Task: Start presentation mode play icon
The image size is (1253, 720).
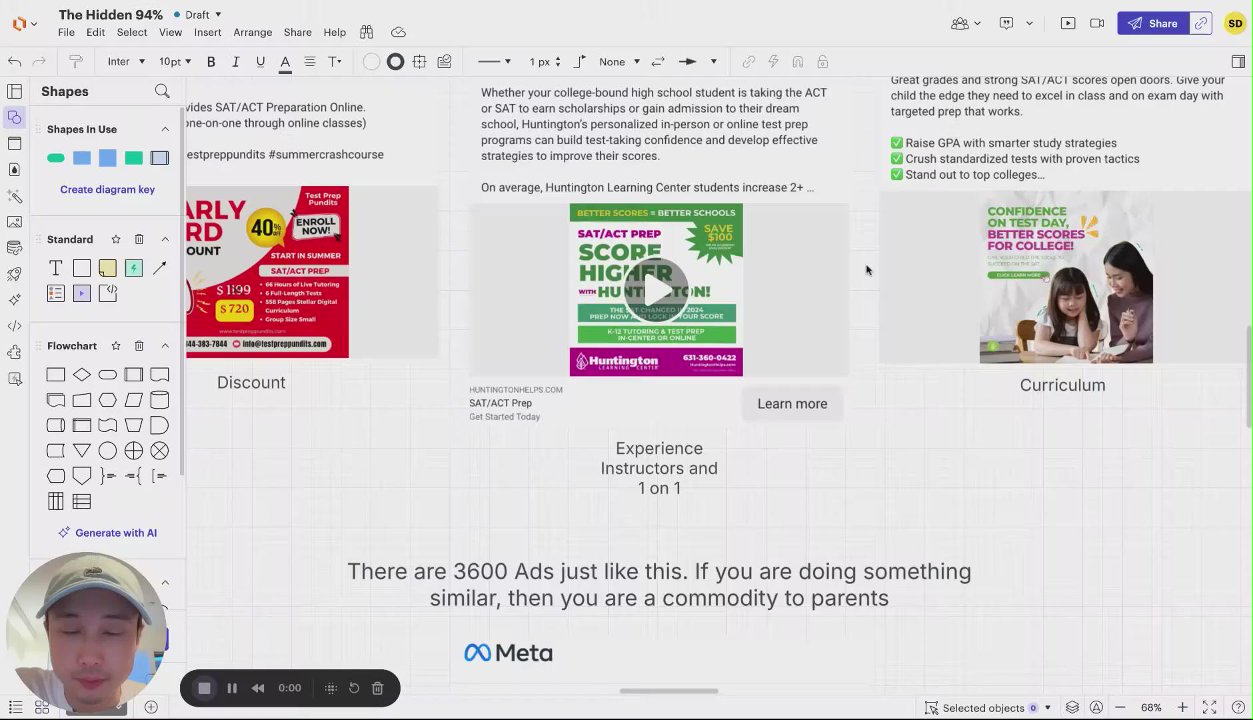Action: 1068,23
